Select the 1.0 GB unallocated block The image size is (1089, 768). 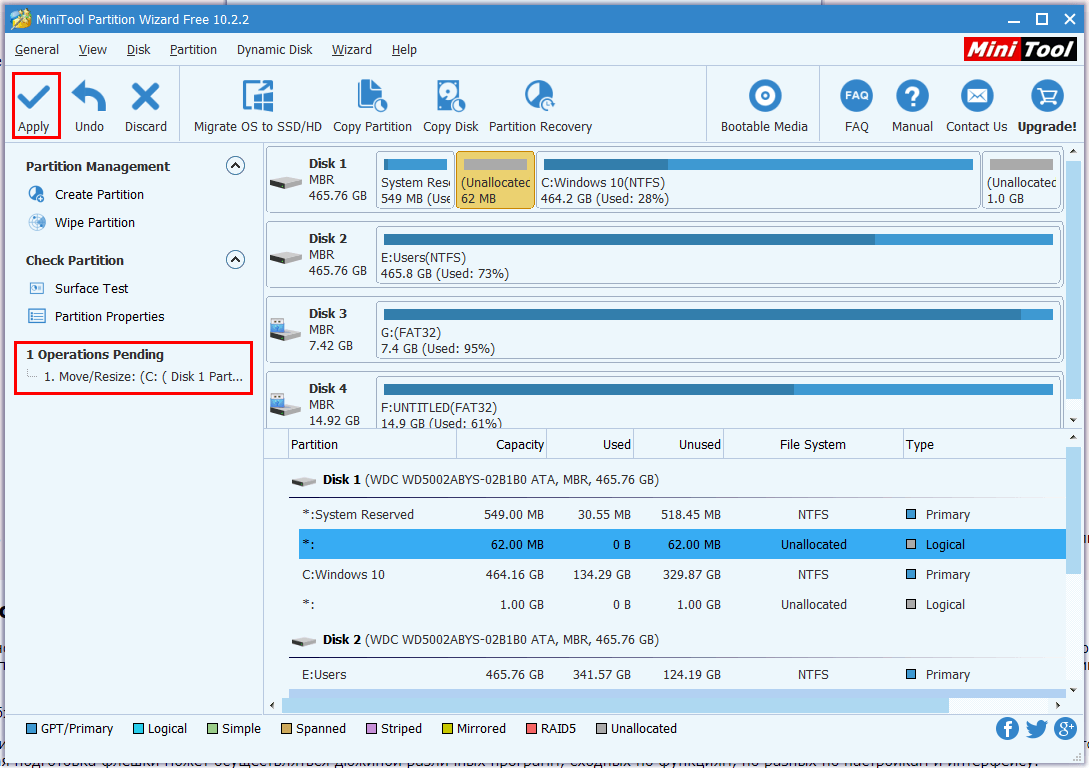pos(1022,181)
